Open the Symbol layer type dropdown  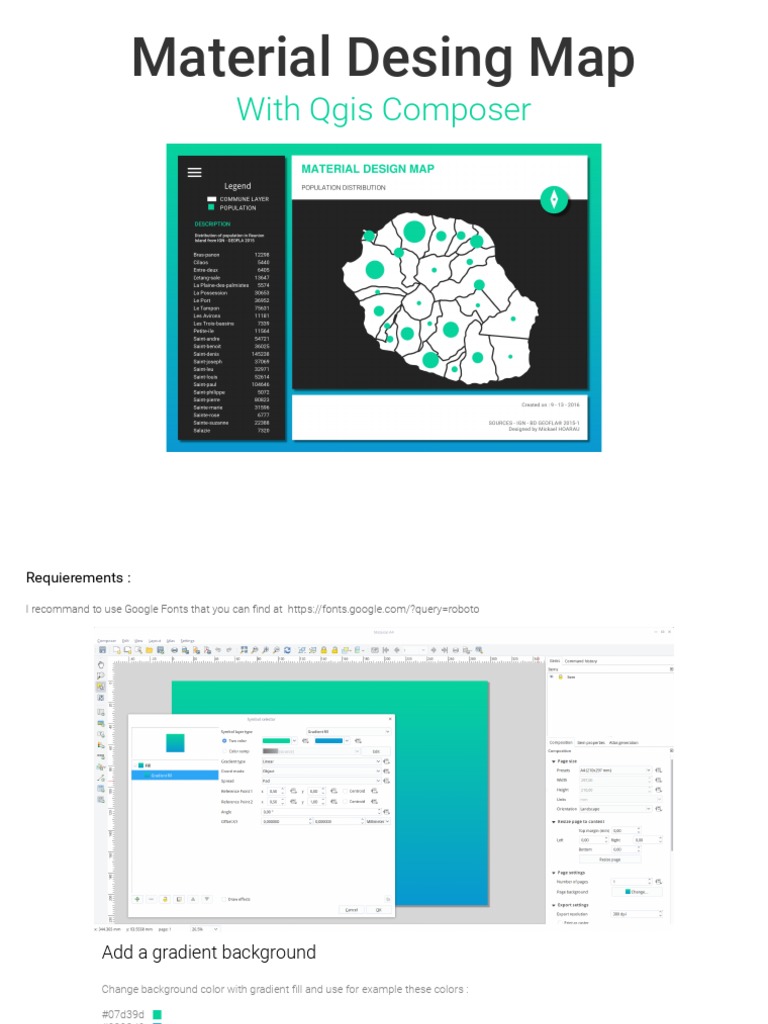click(348, 731)
